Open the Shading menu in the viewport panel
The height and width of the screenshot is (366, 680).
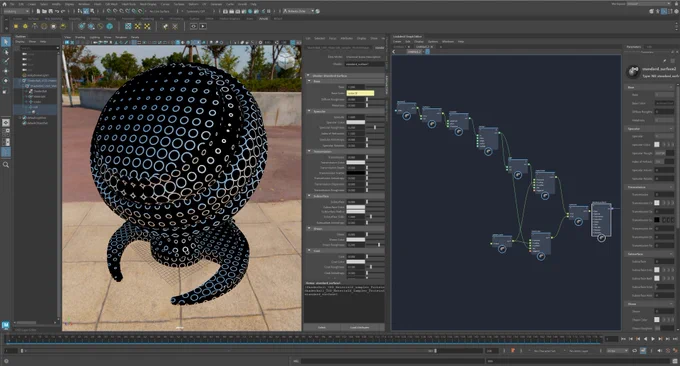coord(80,37)
